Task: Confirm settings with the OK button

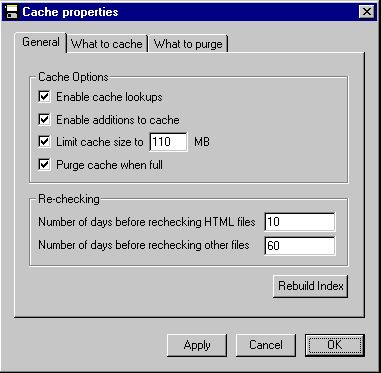Action: 335,345
